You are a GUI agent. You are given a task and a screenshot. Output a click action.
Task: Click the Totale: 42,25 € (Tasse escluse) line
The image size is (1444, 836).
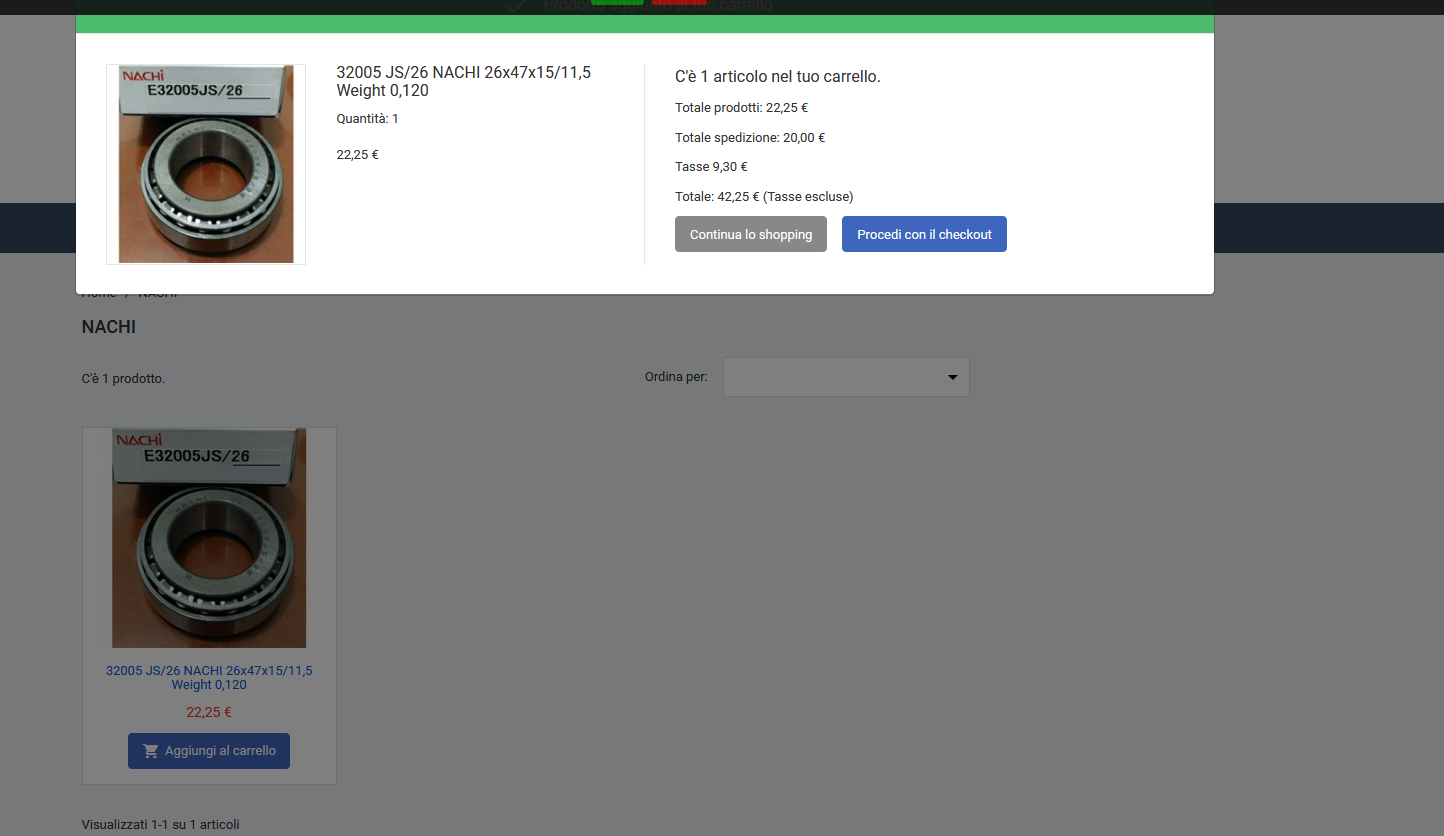pyautogui.click(x=764, y=197)
